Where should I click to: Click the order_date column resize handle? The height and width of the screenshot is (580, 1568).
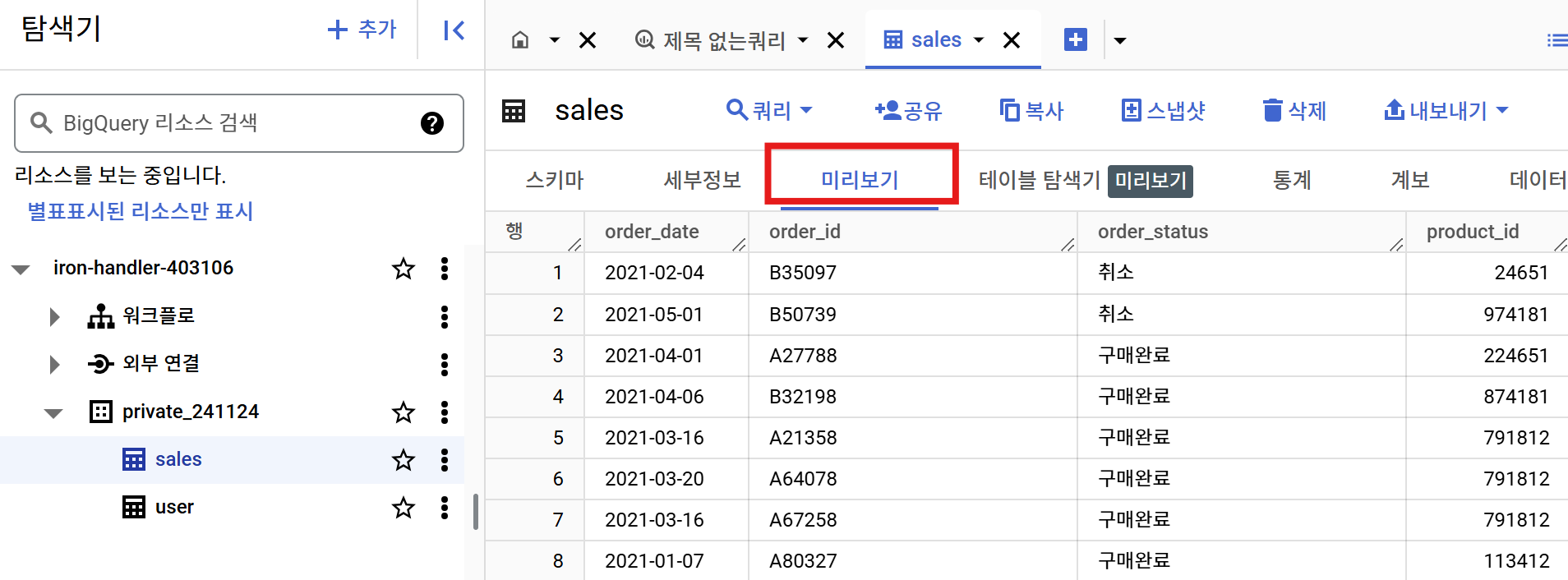click(x=739, y=244)
